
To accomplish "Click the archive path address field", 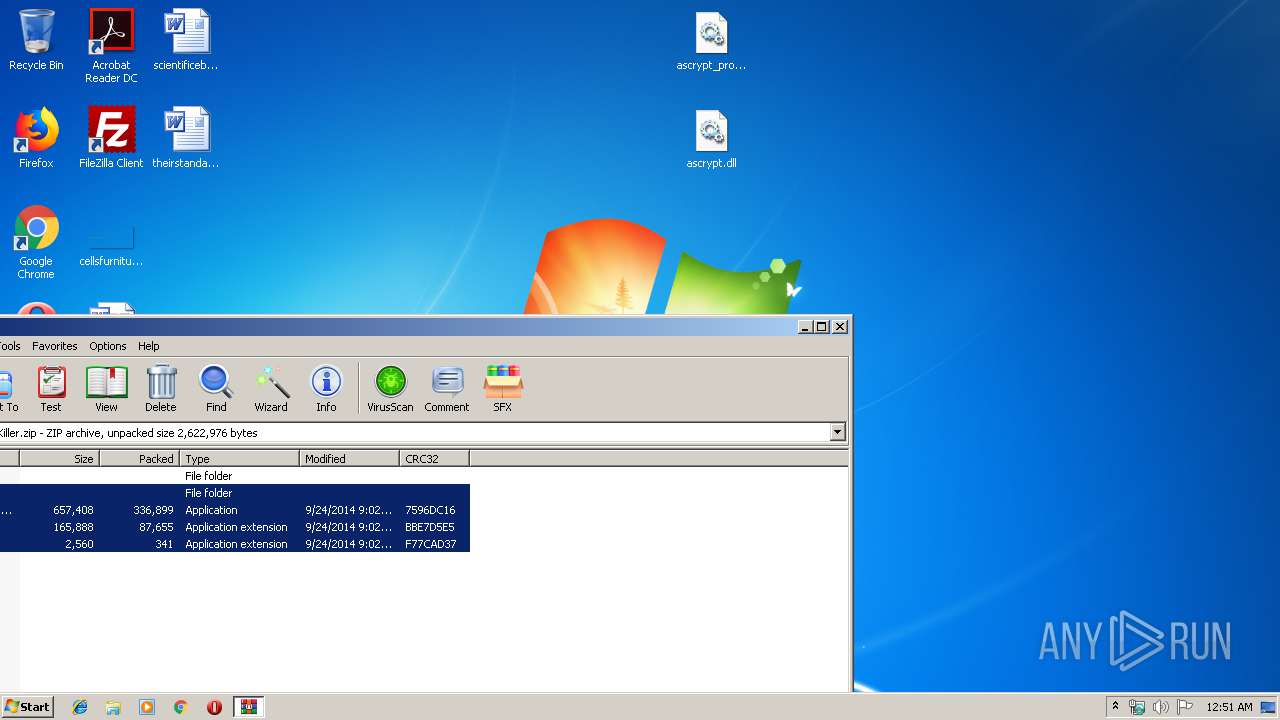I will tap(414, 433).
